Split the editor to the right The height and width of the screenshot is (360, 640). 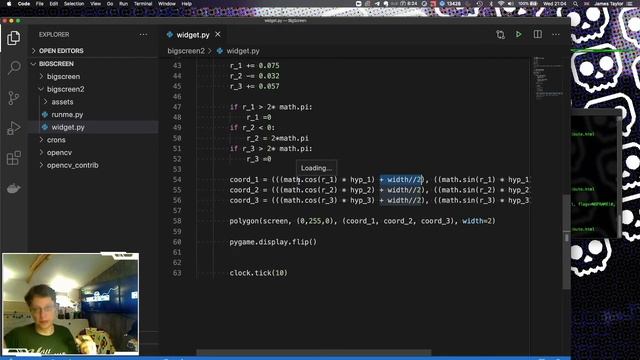tap(538, 35)
